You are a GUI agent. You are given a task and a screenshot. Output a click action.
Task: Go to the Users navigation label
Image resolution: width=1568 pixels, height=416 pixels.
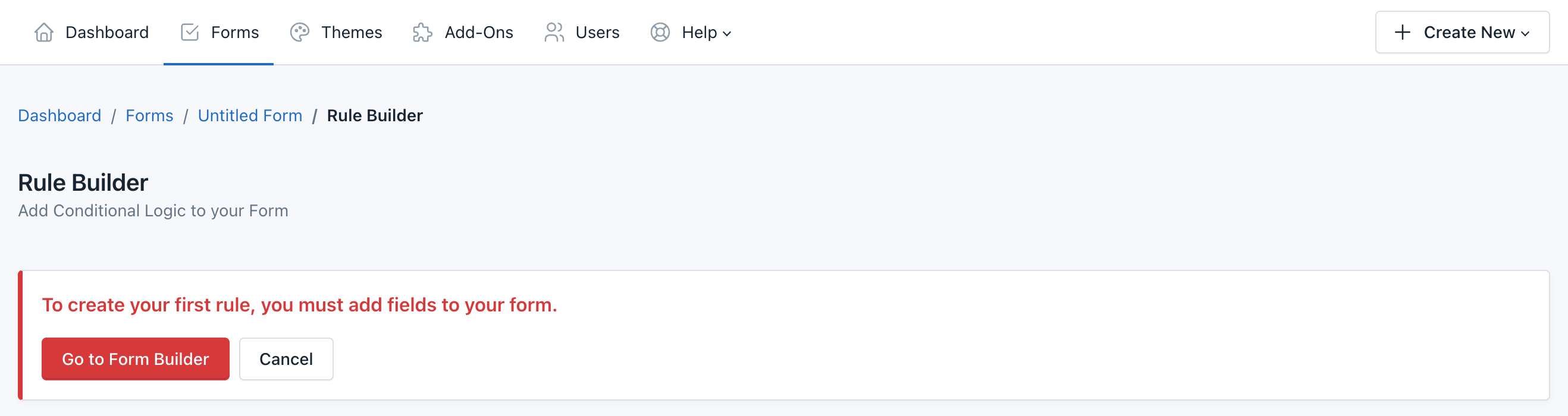point(597,32)
